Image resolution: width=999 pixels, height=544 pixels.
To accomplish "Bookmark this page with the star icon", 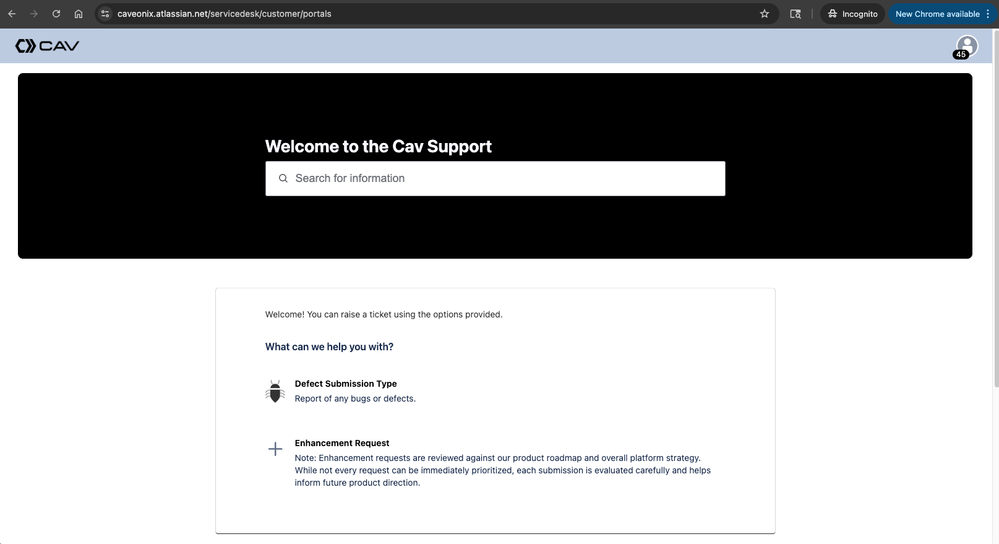I will [x=765, y=13].
